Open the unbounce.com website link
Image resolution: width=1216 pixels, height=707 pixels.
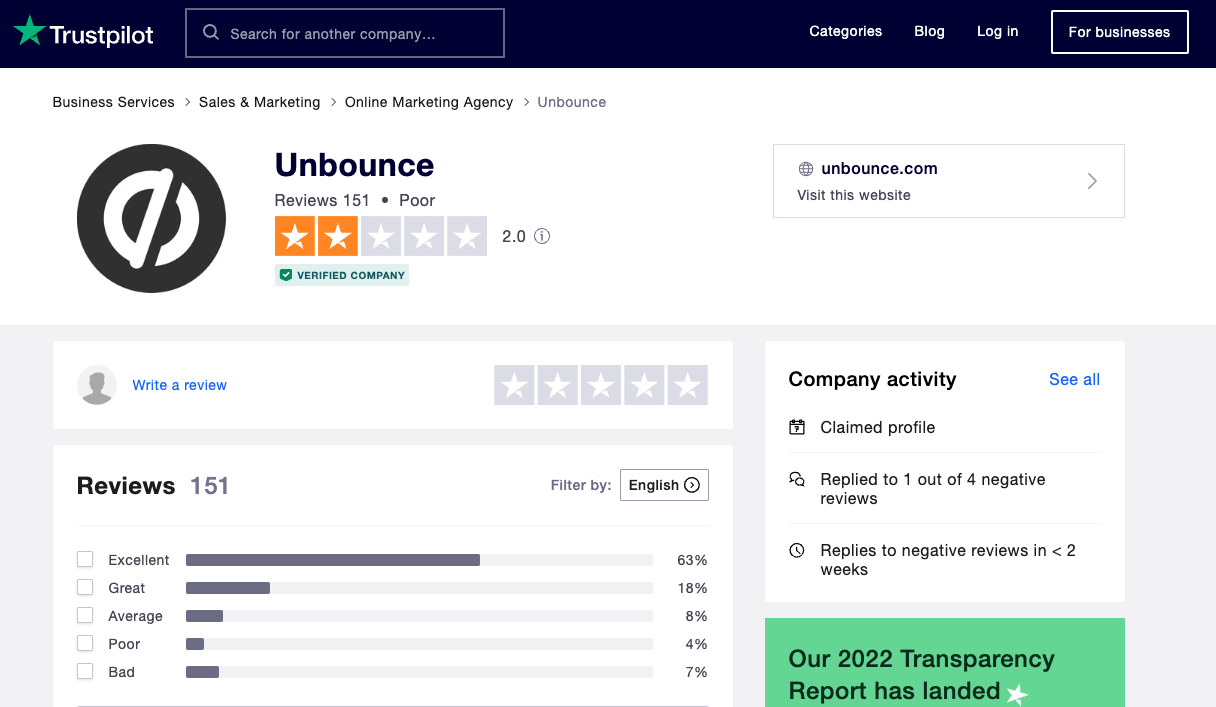click(948, 181)
